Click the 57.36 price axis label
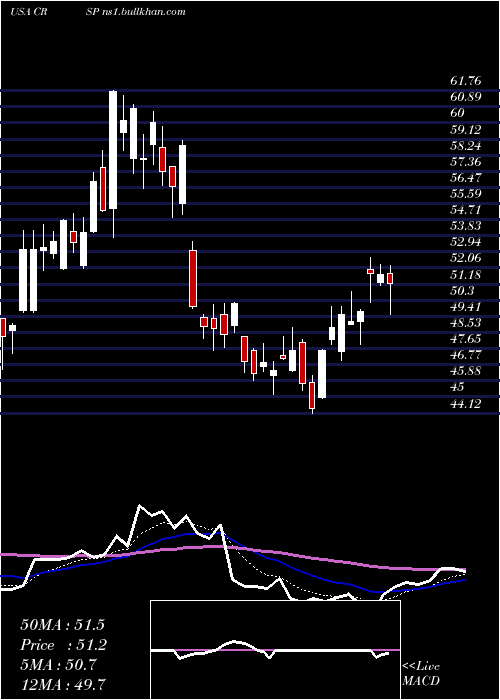This screenshot has height=700, width=500. click(466, 162)
